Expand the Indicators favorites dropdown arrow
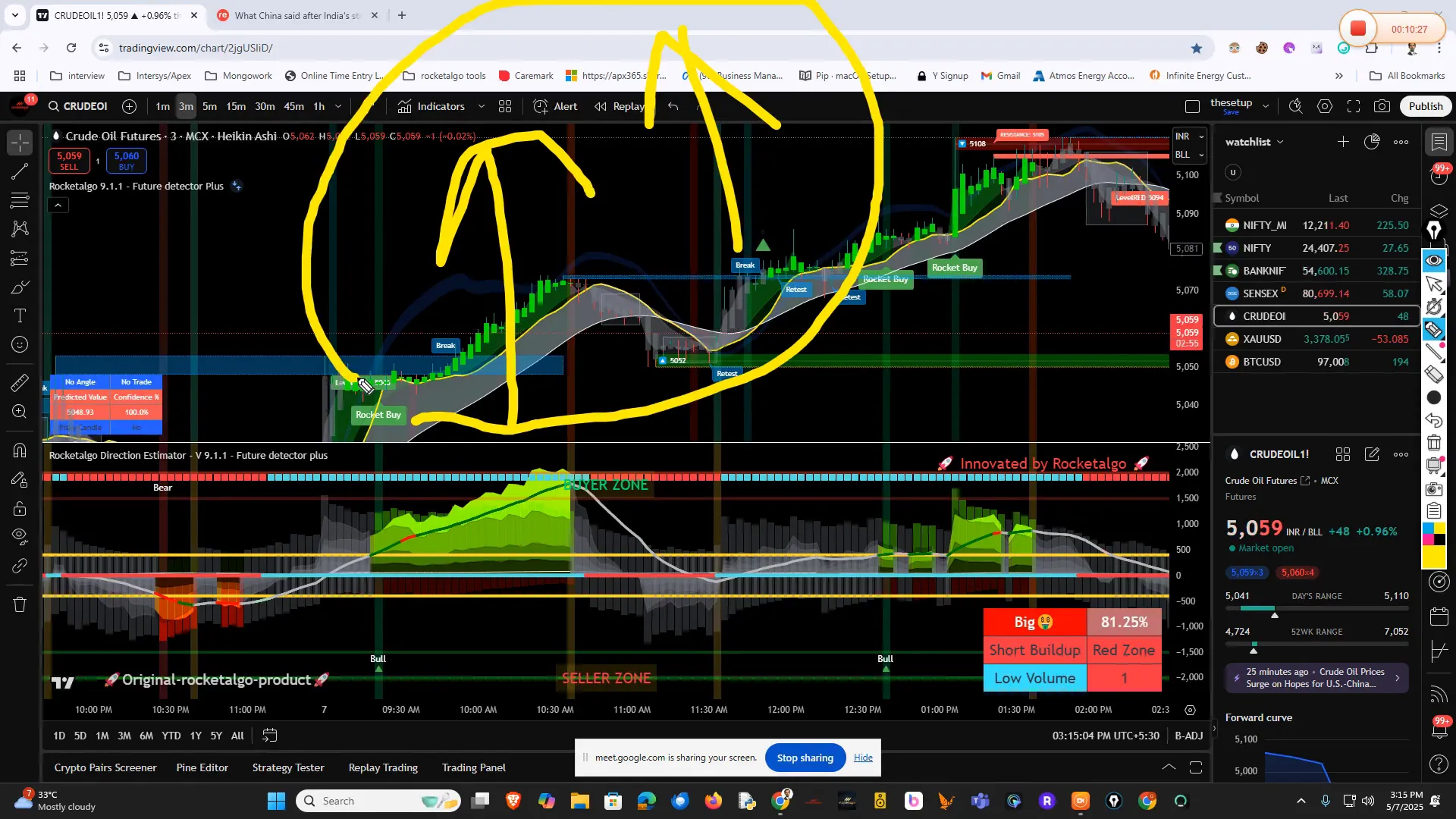Viewport: 1456px width, 819px height. 481,106
